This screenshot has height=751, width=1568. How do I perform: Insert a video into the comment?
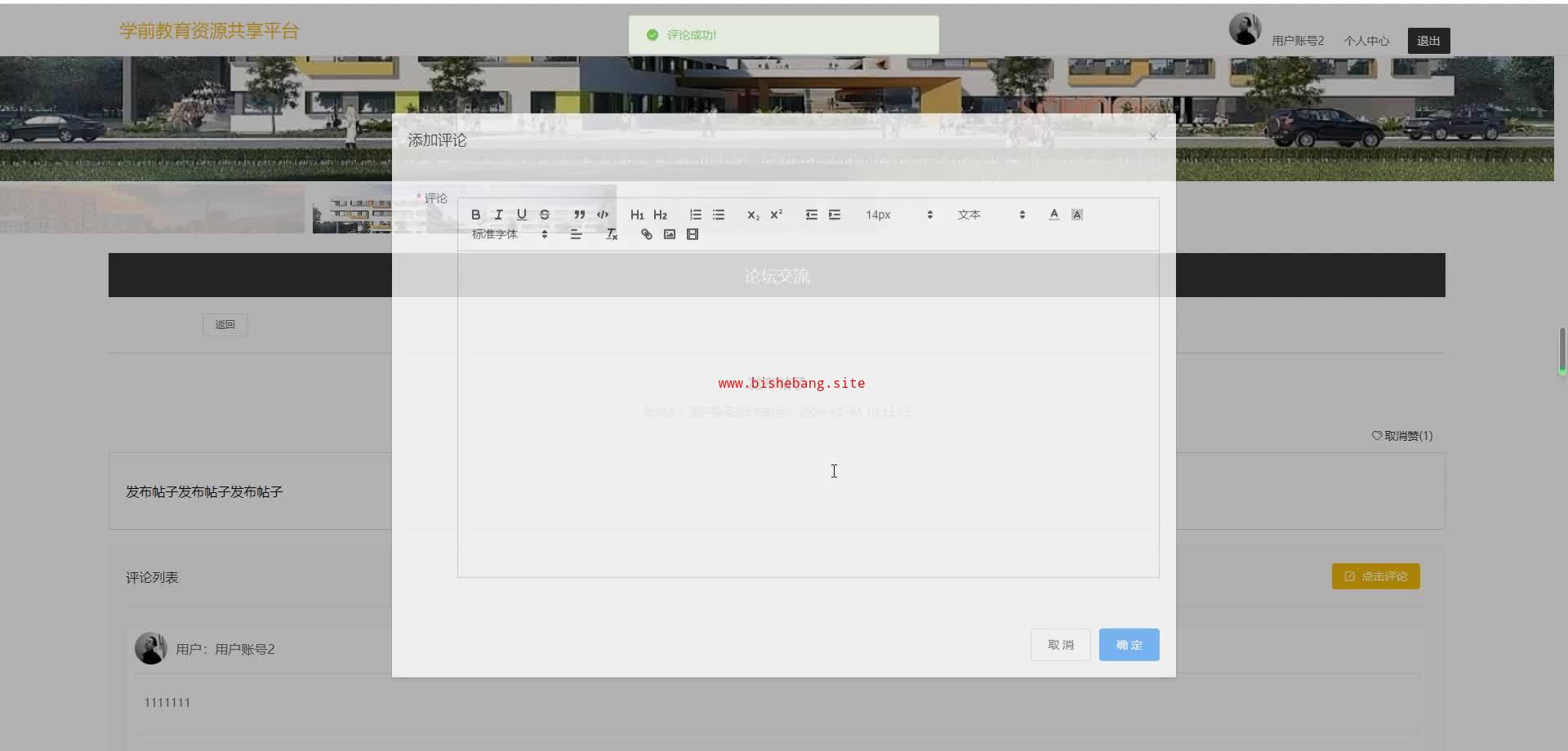[x=693, y=234]
